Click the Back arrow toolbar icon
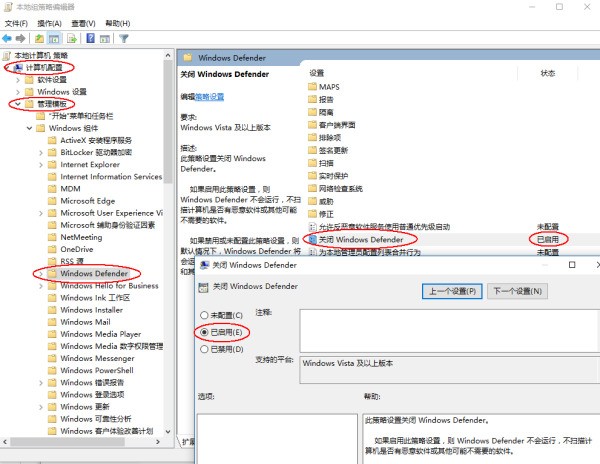The height and width of the screenshot is (464, 600). click(x=7, y=38)
